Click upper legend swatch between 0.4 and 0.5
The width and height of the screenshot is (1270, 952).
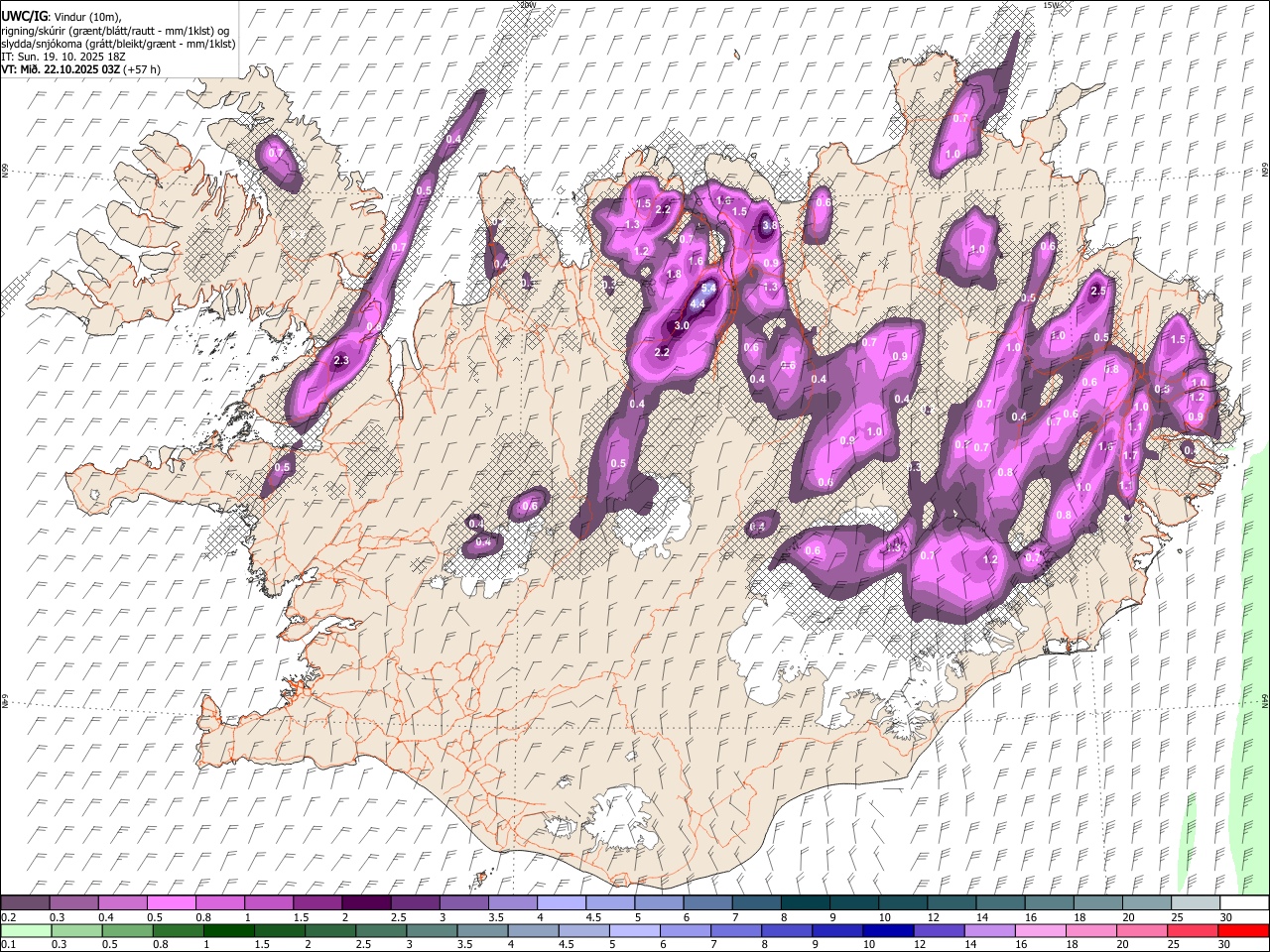pyautogui.click(x=122, y=902)
